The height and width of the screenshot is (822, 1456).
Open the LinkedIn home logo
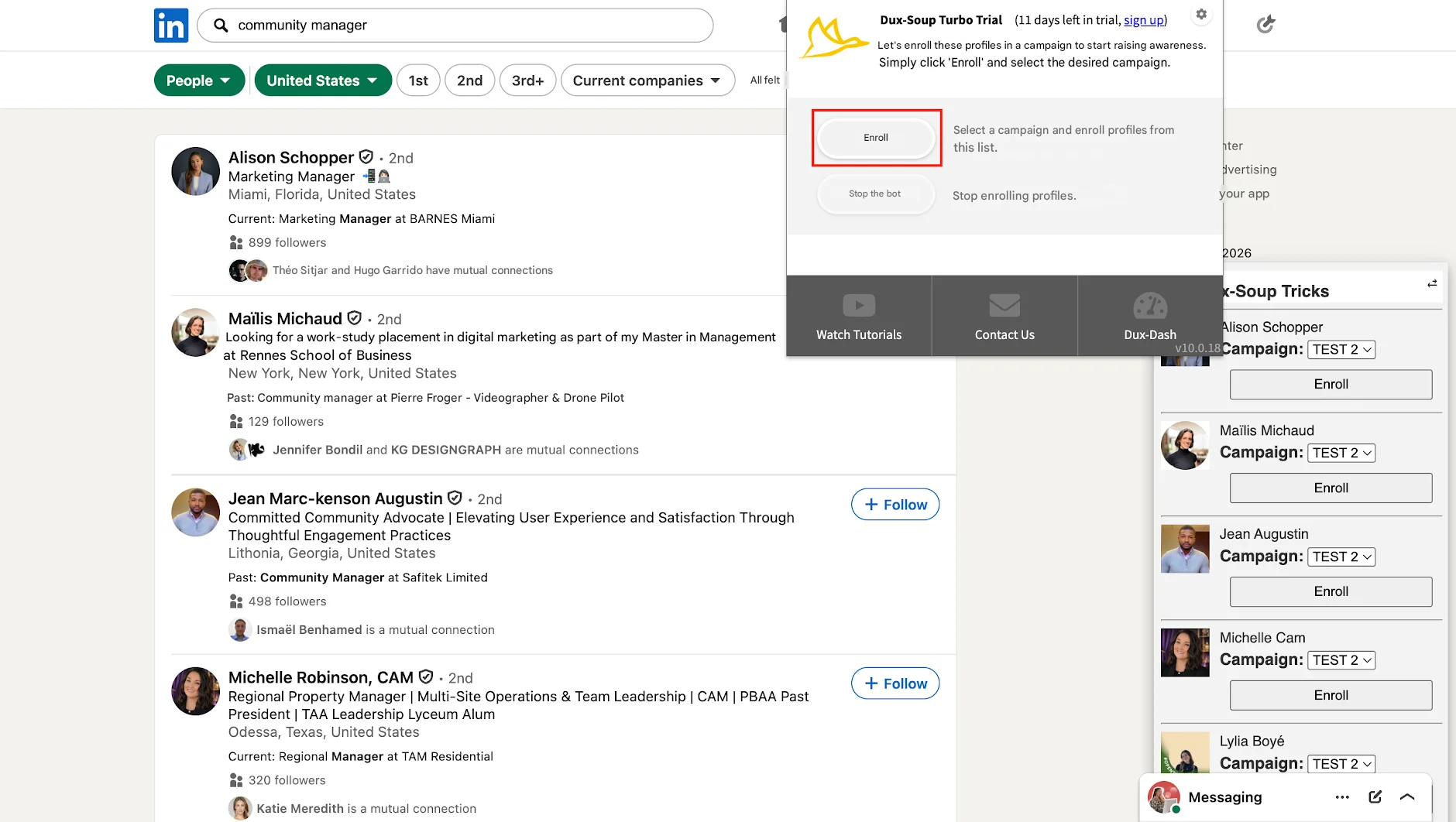(171, 26)
